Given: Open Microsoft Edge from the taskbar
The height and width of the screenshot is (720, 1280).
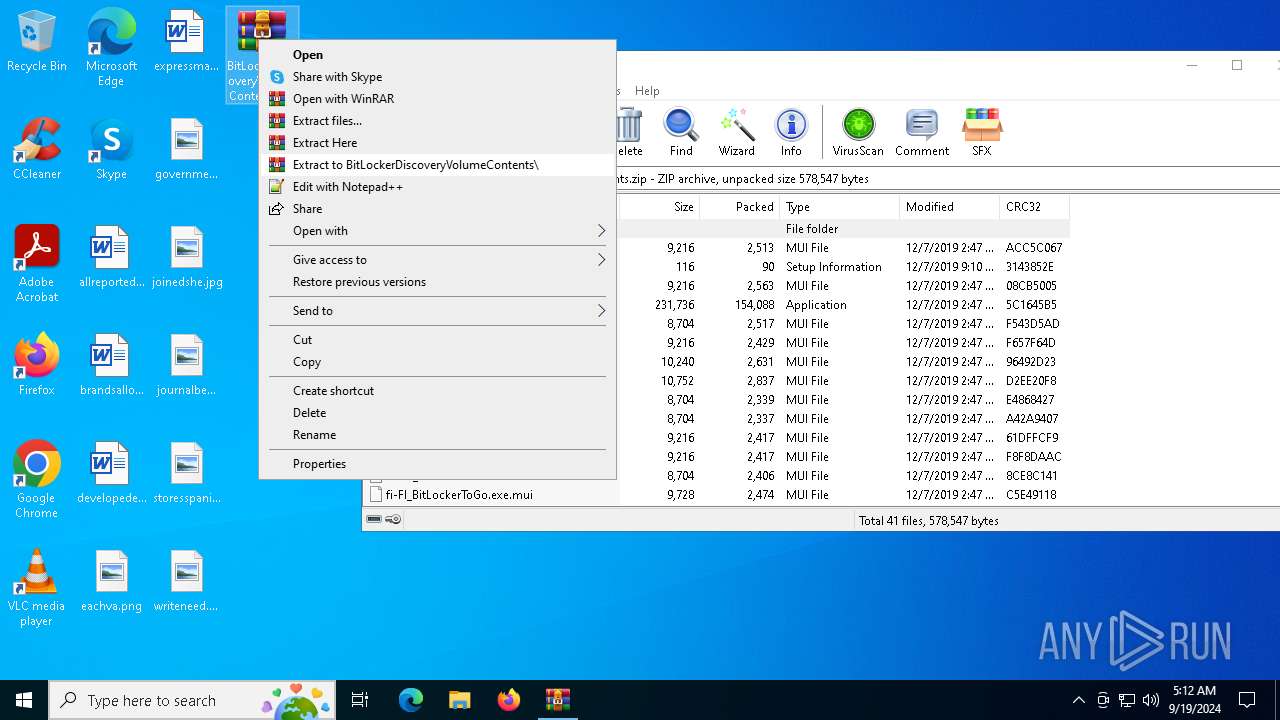Looking at the screenshot, I should click(x=411, y=700).
